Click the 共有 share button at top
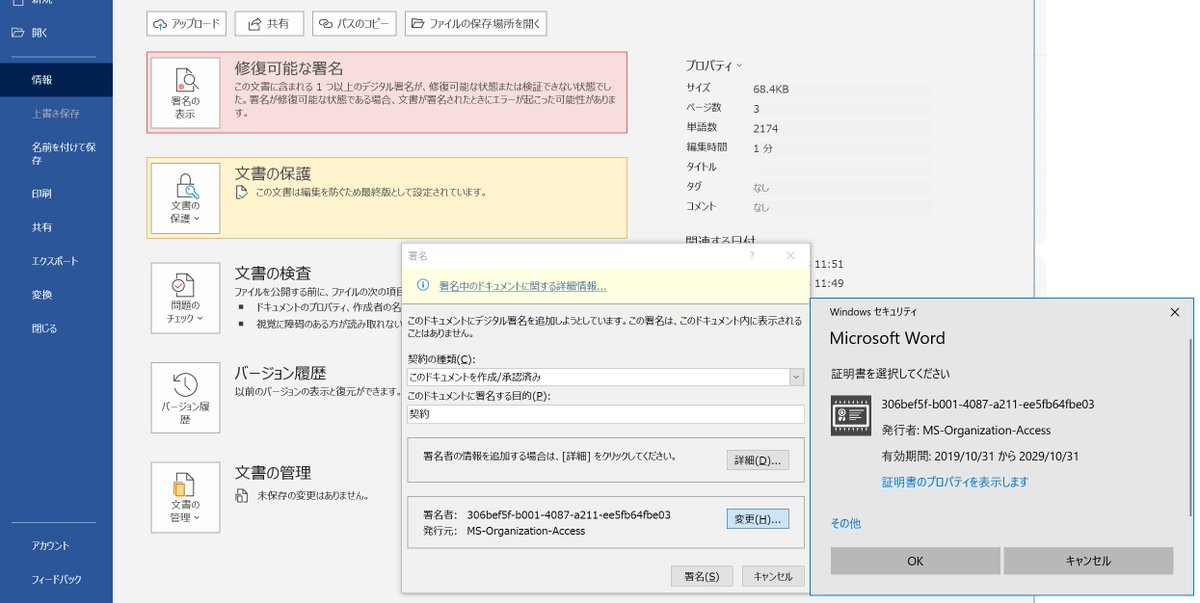1200x603 pixels. coord(269,23)
